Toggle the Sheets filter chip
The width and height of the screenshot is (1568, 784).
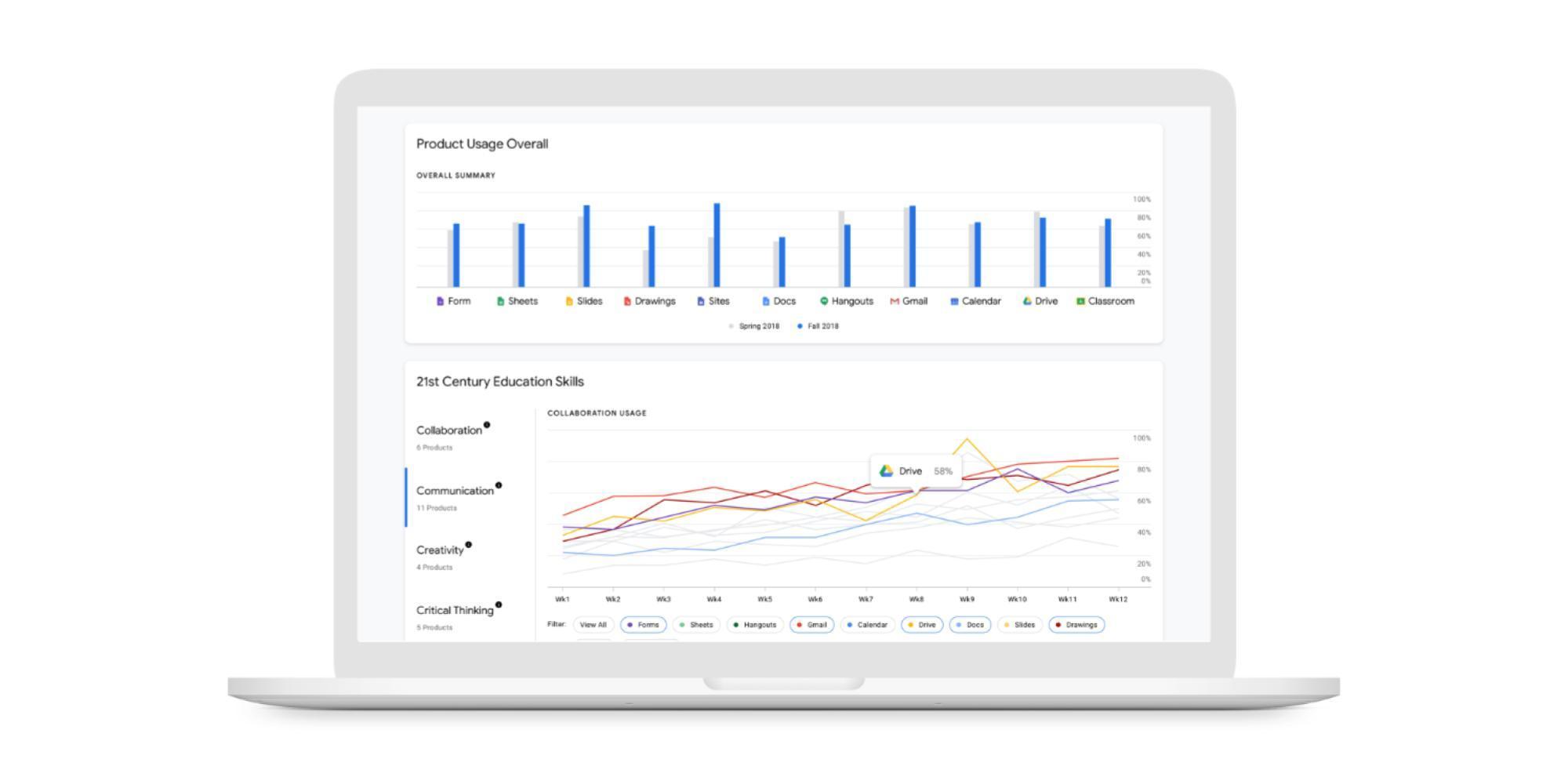click(696, 625)
